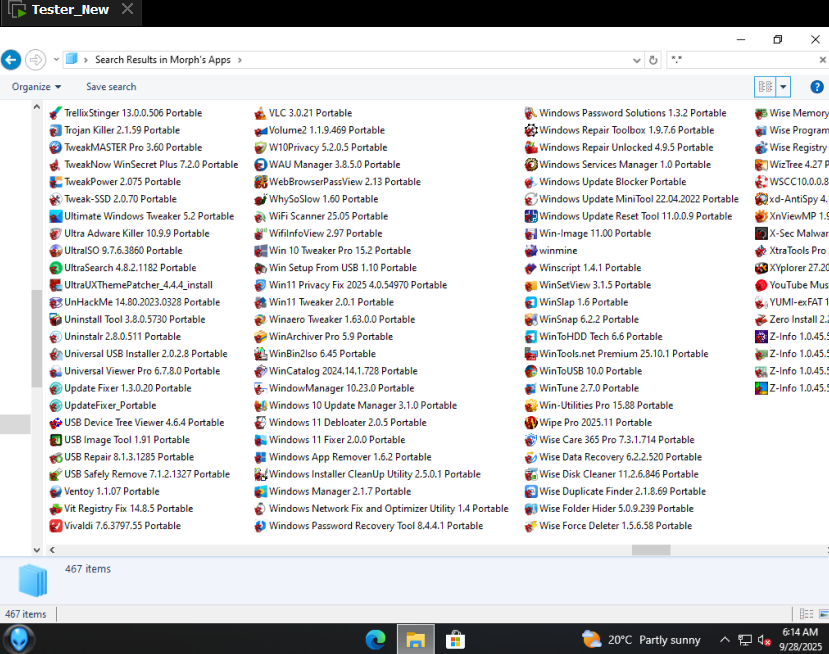This screenshot has height=654, width=829.
Task: Click the UltraSearch 4.8.2.1182 Portable icon
Action: coord(56,268)
